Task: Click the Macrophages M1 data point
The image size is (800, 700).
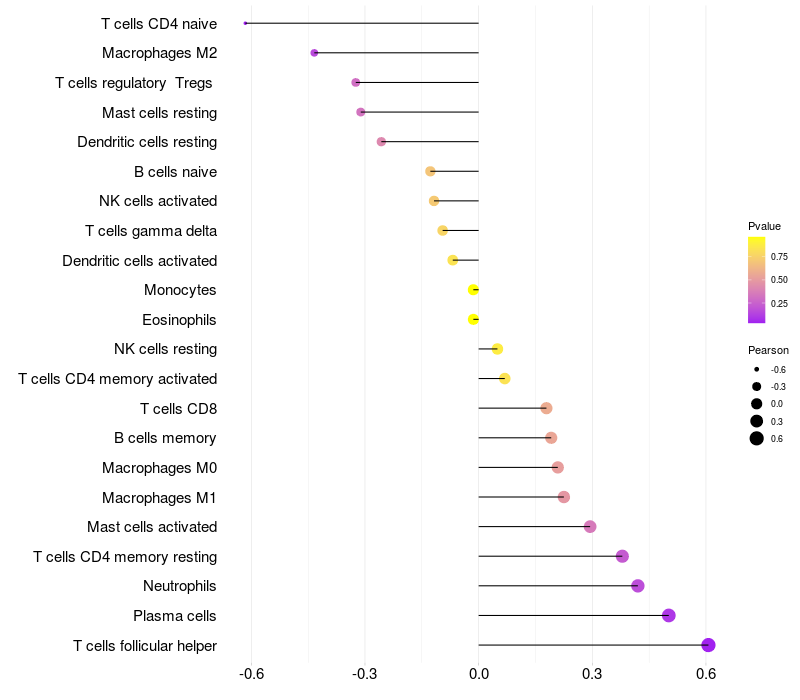Action: 563,497
